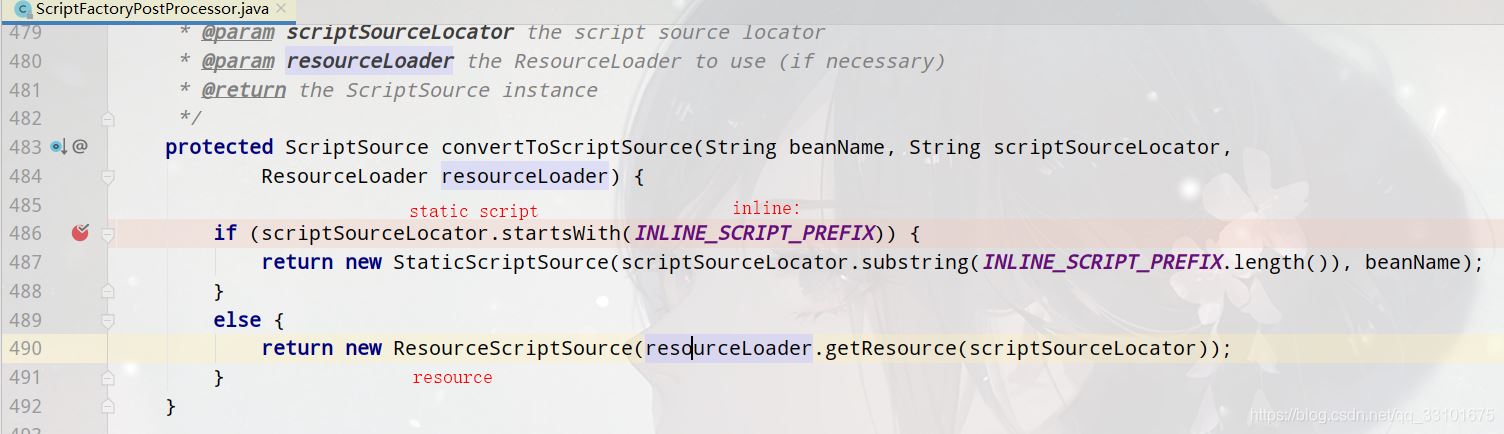Click the Java class icon on the file tab
The height and width of the screenshot is (434, 1504).
pos(21,9)
